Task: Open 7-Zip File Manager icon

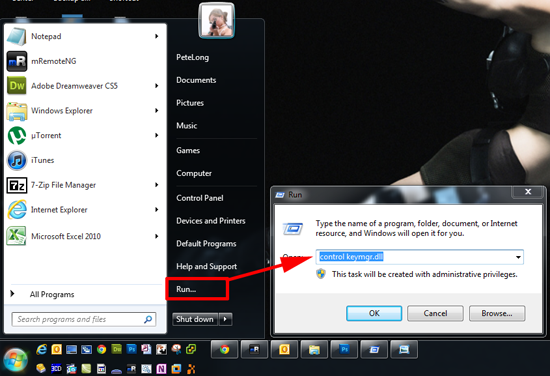Action: point(16,185)
